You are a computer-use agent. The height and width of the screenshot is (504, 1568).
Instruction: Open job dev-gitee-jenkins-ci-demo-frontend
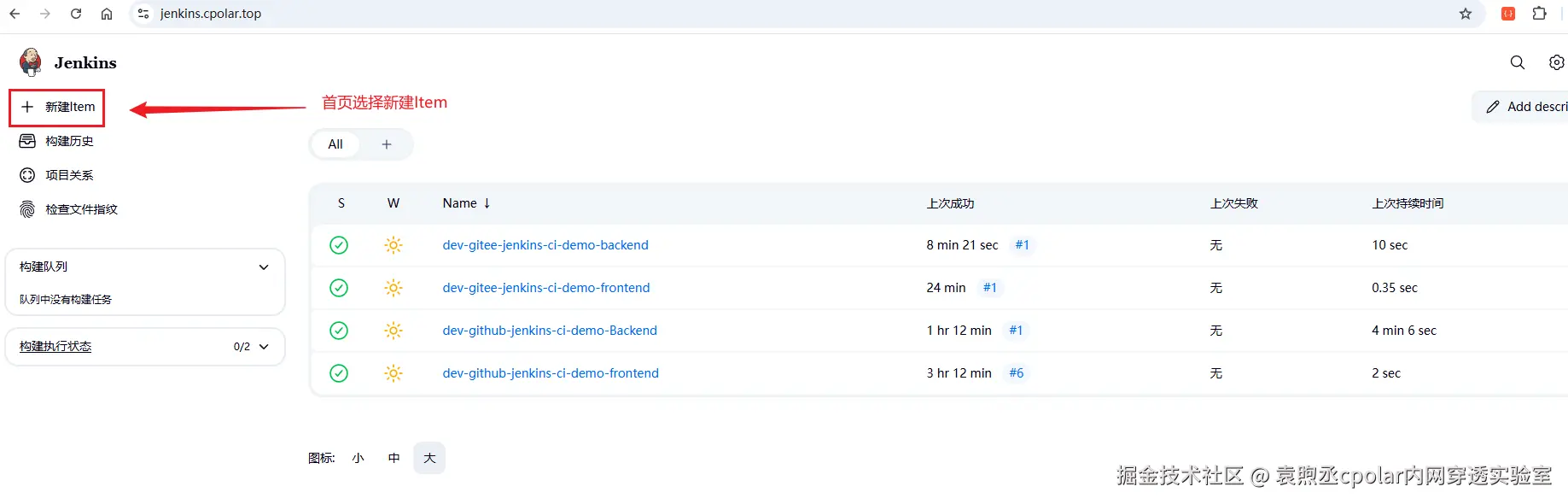tap(546, 288)
